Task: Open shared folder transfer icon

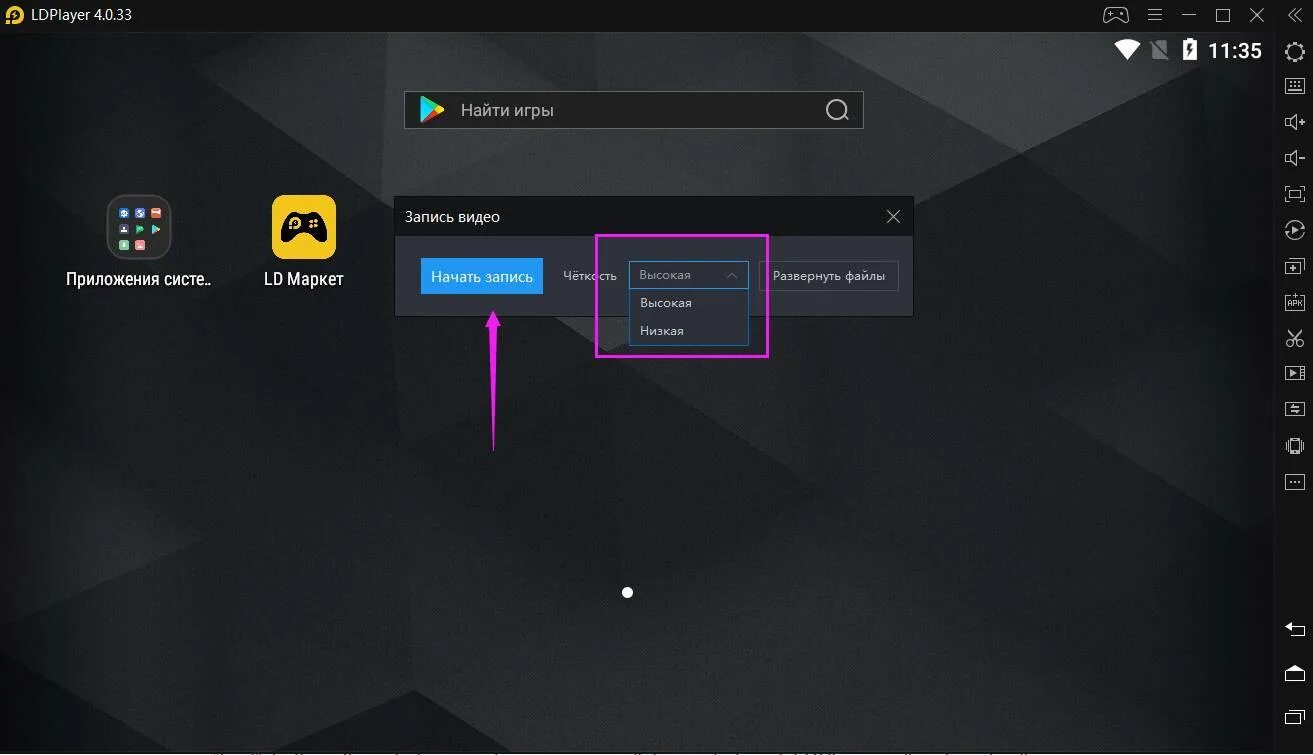Action: [x=1295, y=409]
